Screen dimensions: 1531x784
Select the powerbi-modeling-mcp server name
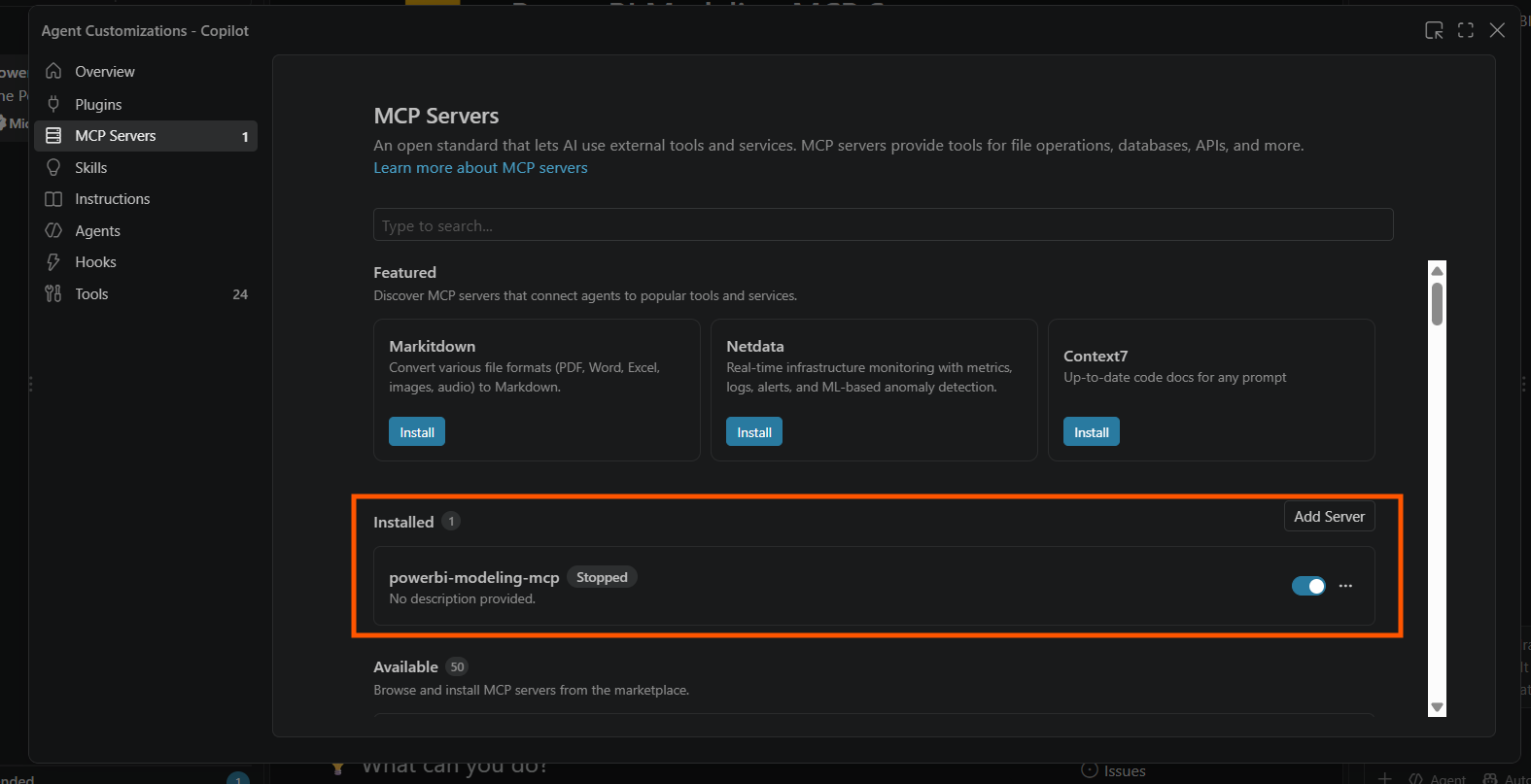[x=474, y=577]
